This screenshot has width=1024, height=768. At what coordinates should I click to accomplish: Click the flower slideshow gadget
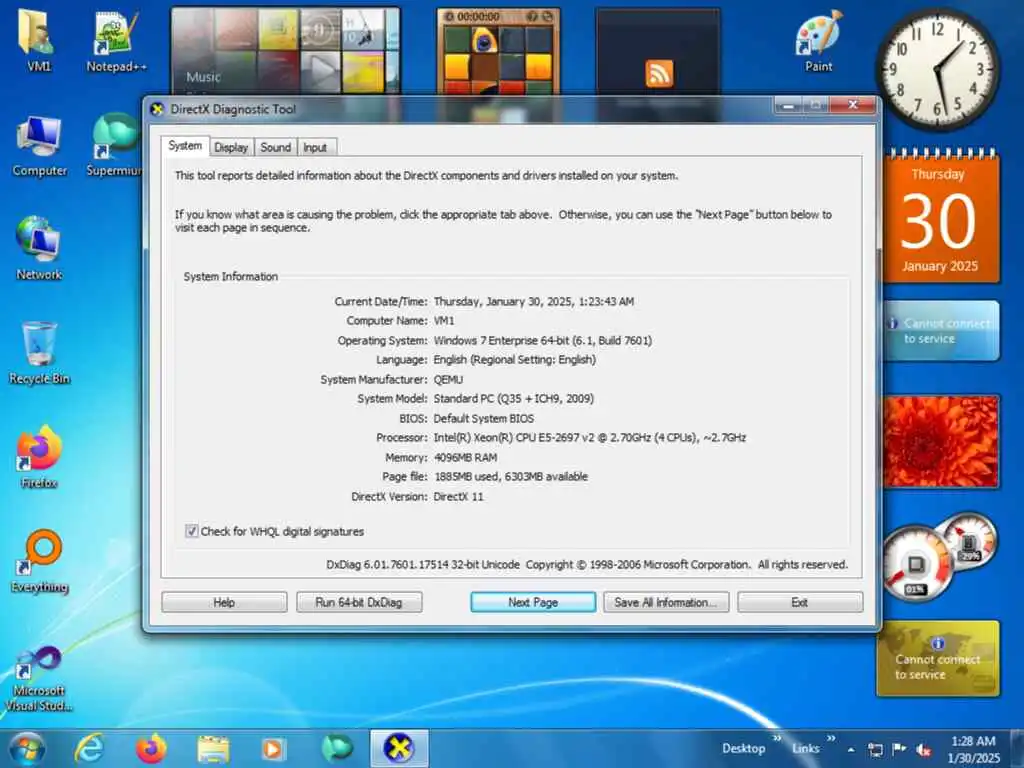940,441
